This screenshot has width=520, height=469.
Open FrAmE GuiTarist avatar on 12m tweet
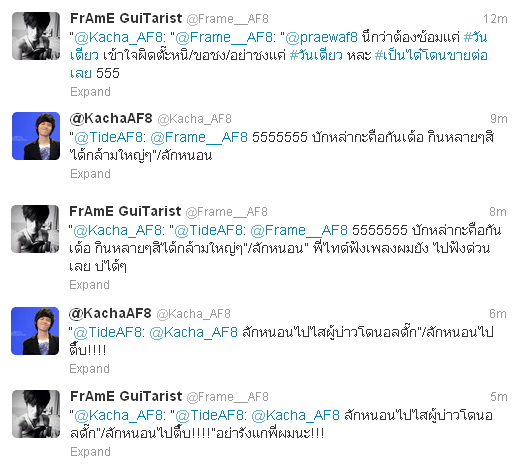tap(36, 36)
